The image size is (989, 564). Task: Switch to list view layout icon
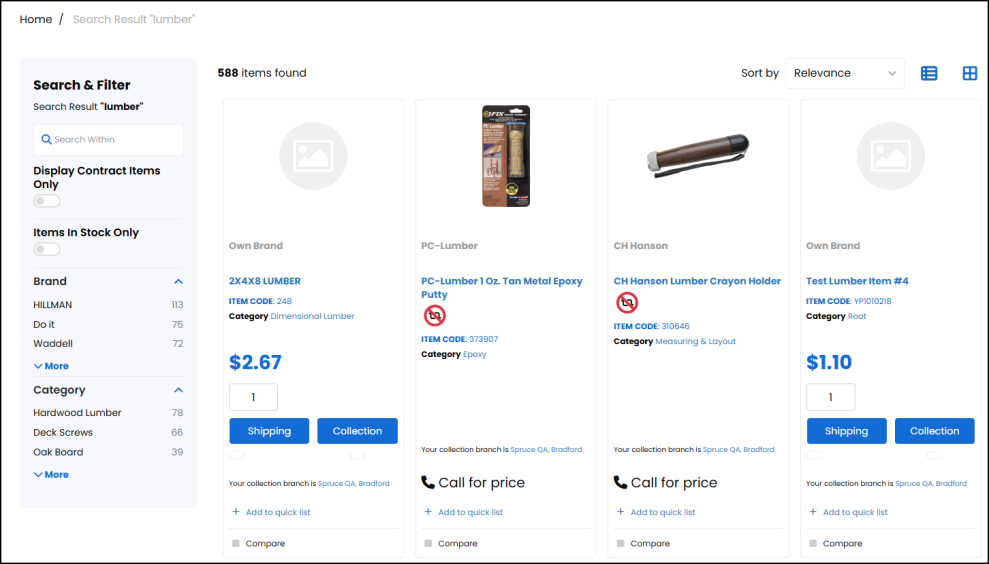click(x=929, y=73)
